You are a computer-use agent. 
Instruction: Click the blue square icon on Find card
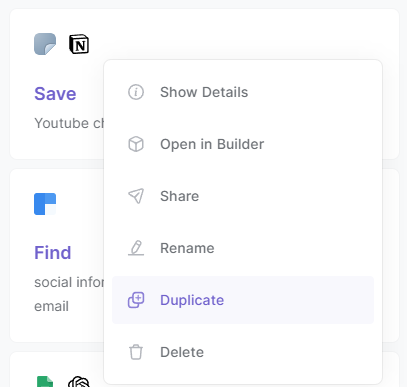point(45,204)
